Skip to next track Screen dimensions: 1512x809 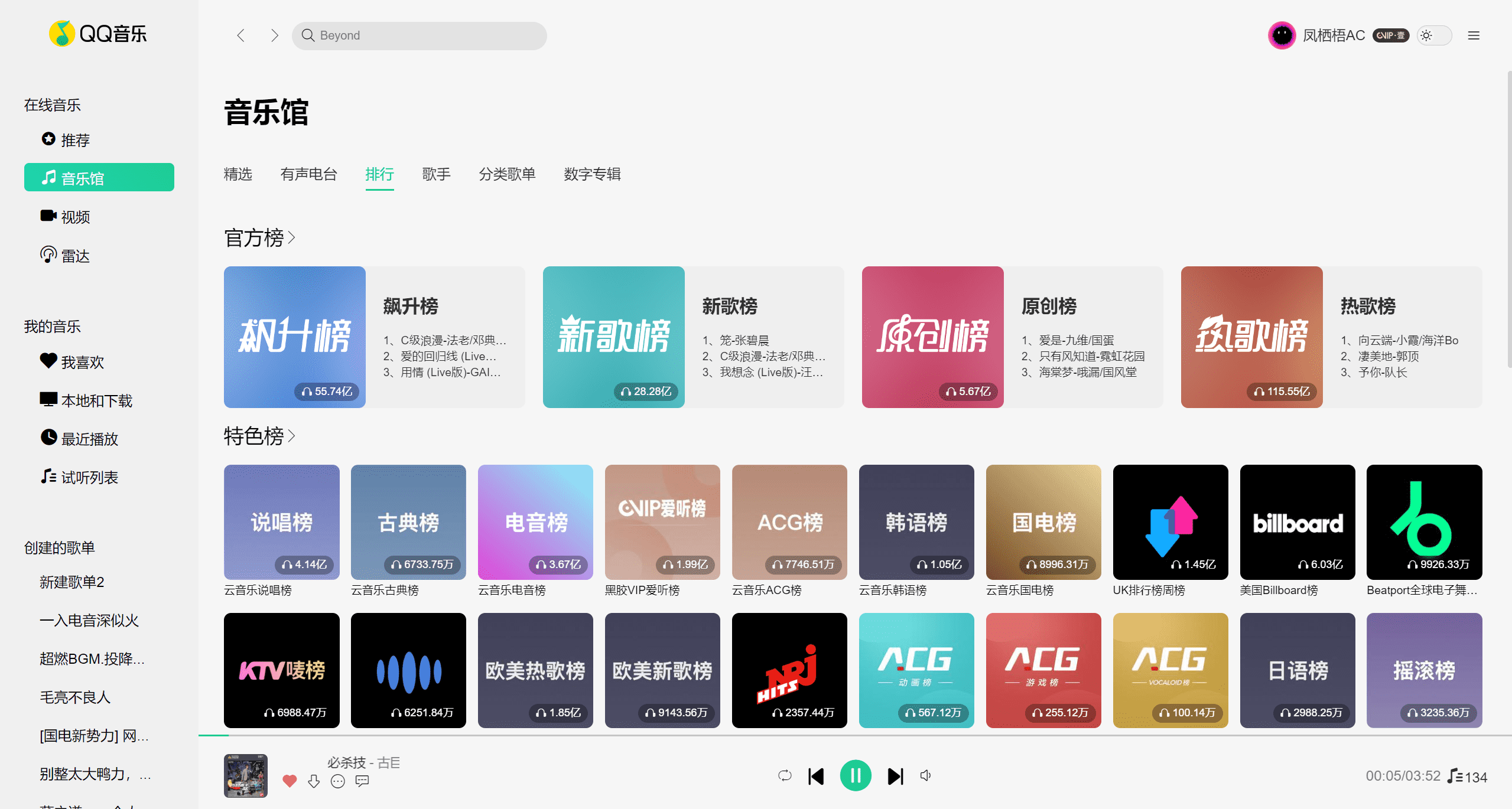click(896, 776)
